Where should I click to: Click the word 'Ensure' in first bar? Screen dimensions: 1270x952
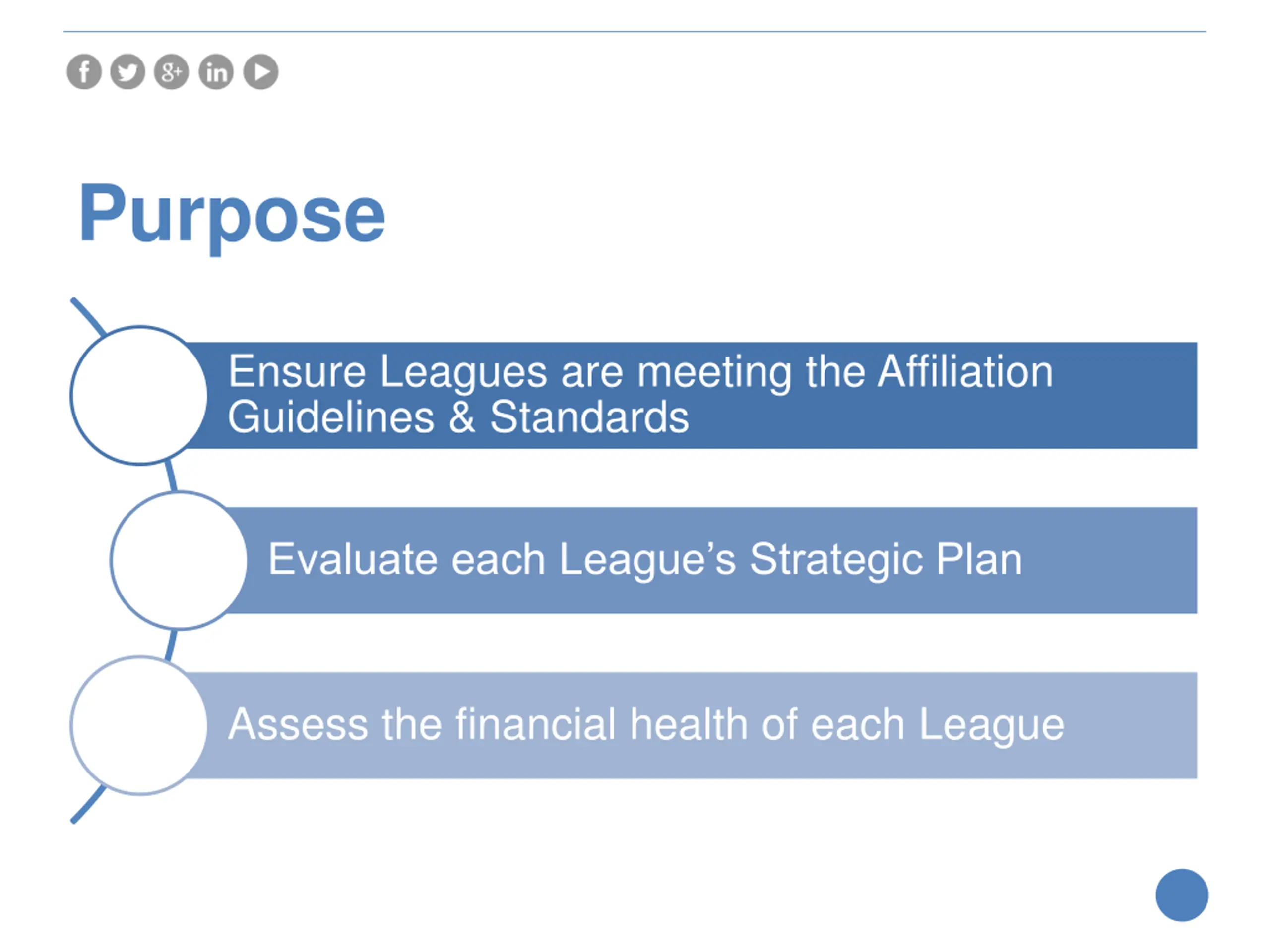(297, 372)
